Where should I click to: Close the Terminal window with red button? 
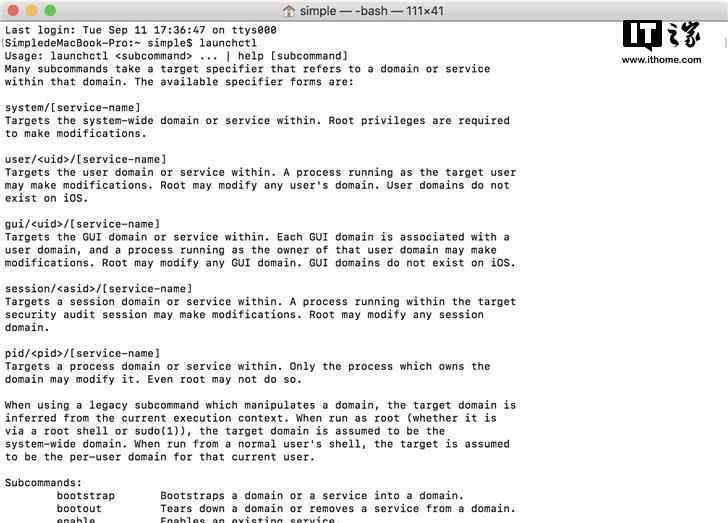[x=13, y=10]
